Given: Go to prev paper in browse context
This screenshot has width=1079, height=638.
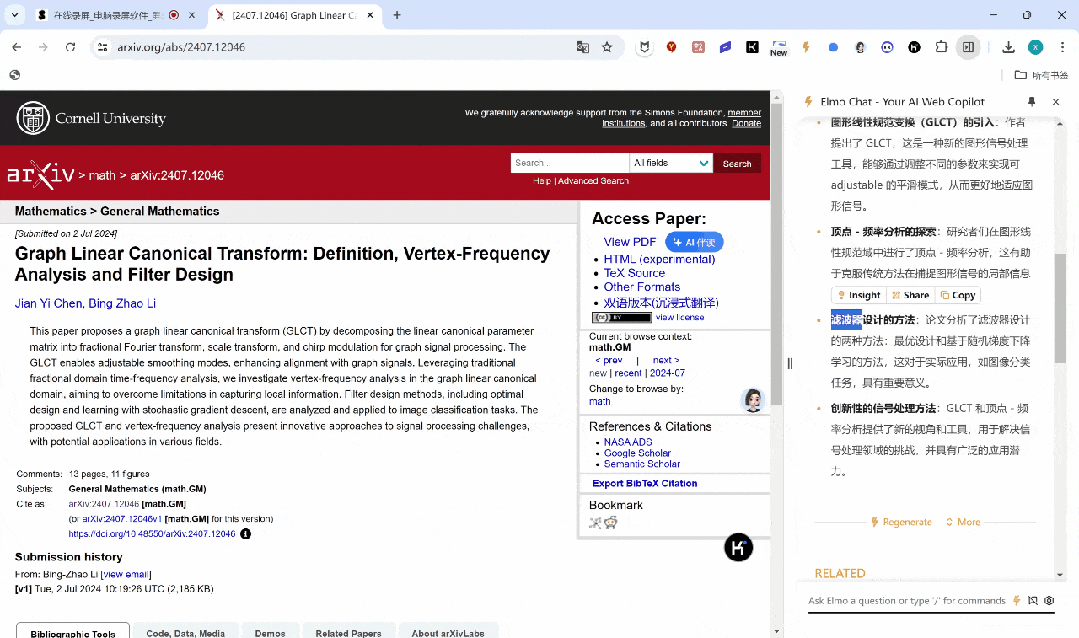Looking at the screenshot, I should 609,360.
